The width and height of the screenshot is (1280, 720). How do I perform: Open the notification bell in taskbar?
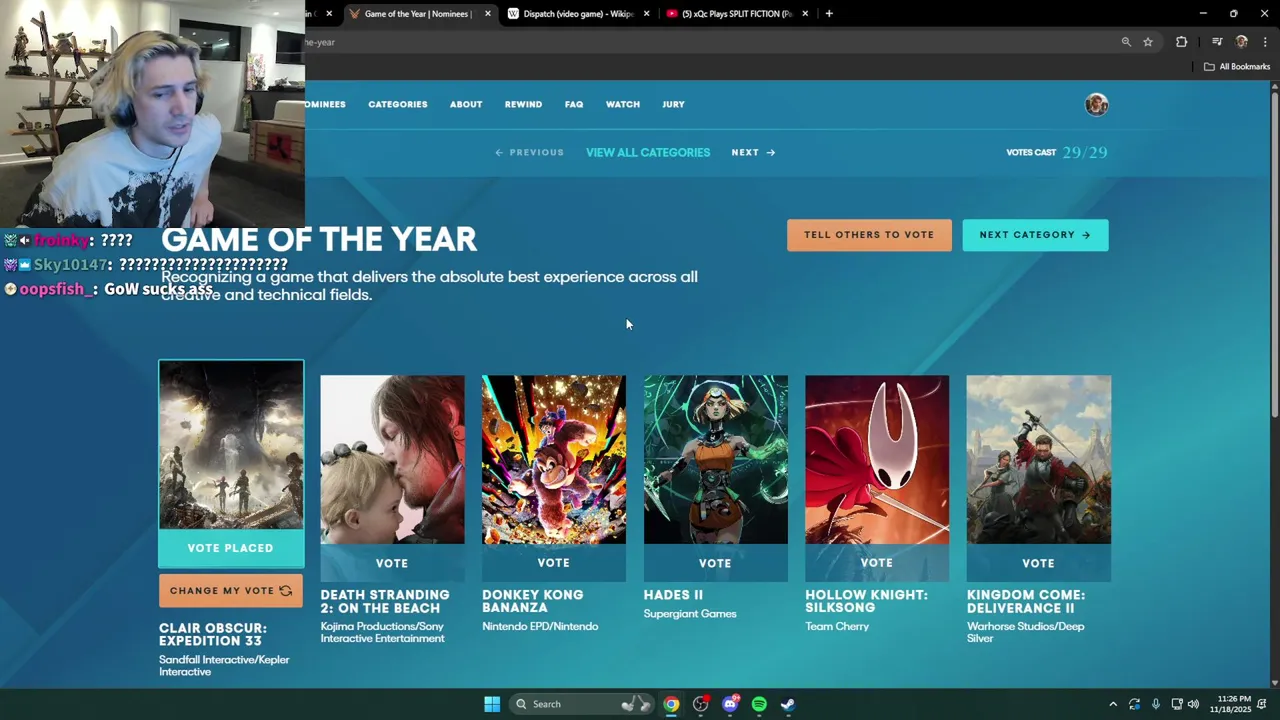click(x=1262, y=704)
